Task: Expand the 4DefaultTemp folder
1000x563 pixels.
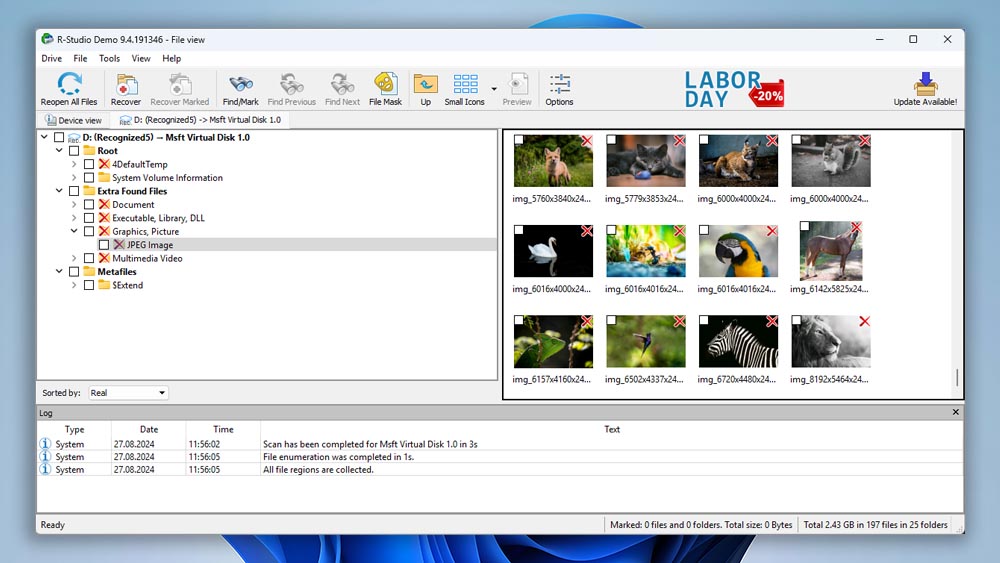Action: 74,164
